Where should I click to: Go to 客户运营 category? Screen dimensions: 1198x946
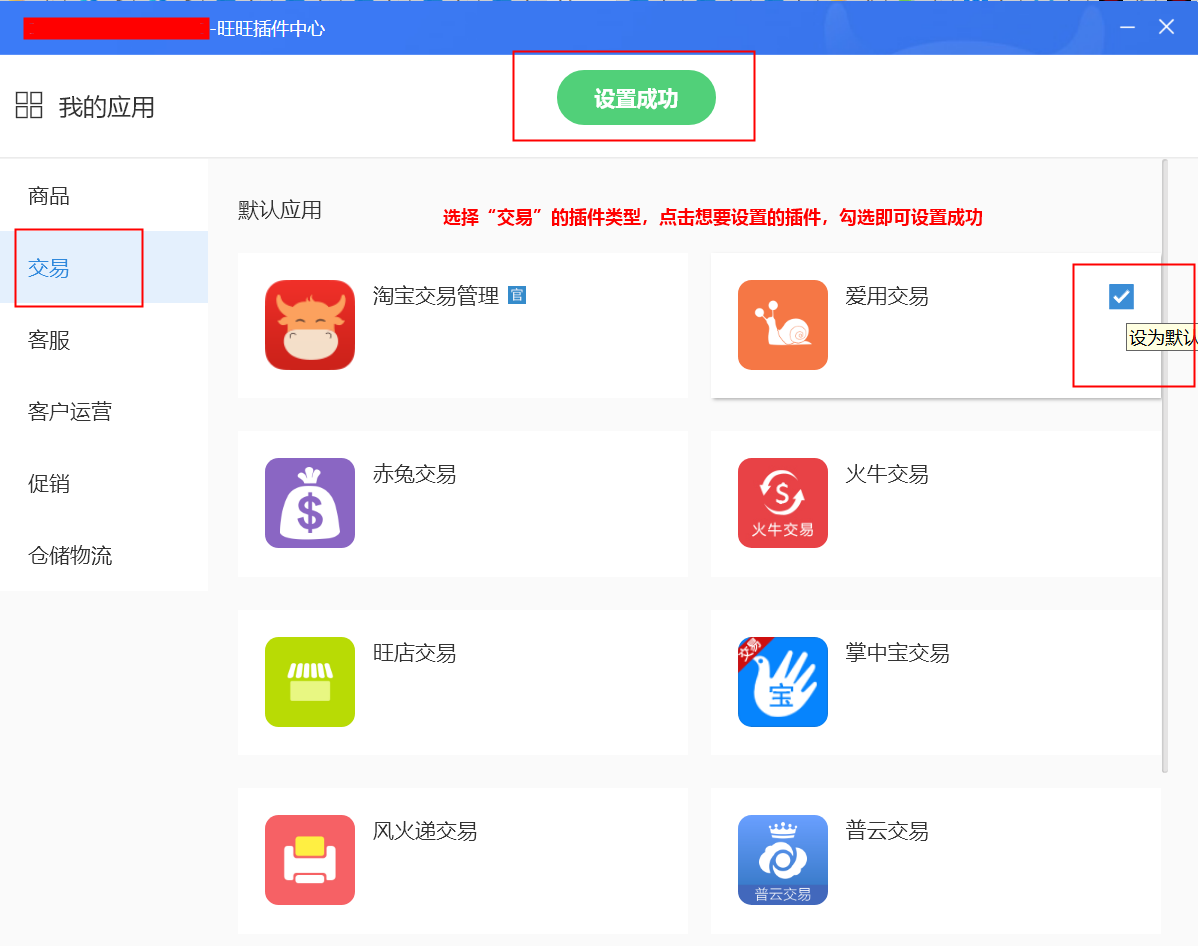pyautogui.click(x=70, y=412)
